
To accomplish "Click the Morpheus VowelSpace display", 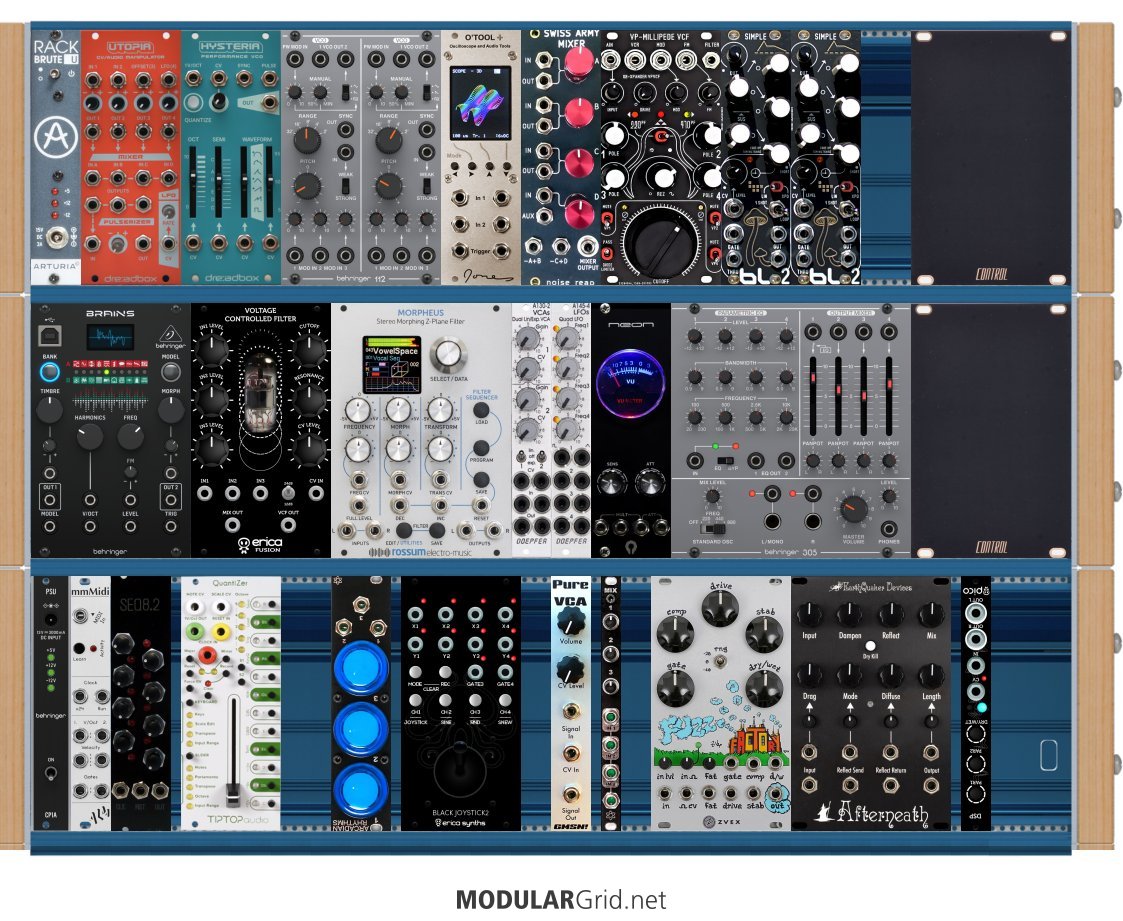I will coord(392,365).
